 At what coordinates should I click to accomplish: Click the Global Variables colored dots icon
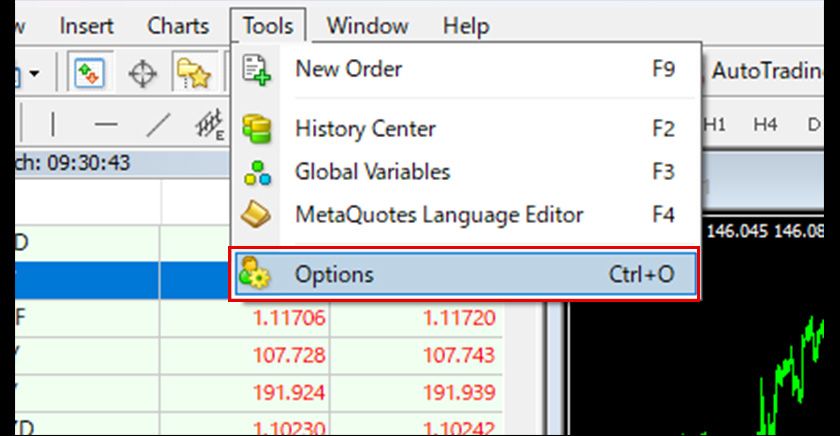coord(257,172)
